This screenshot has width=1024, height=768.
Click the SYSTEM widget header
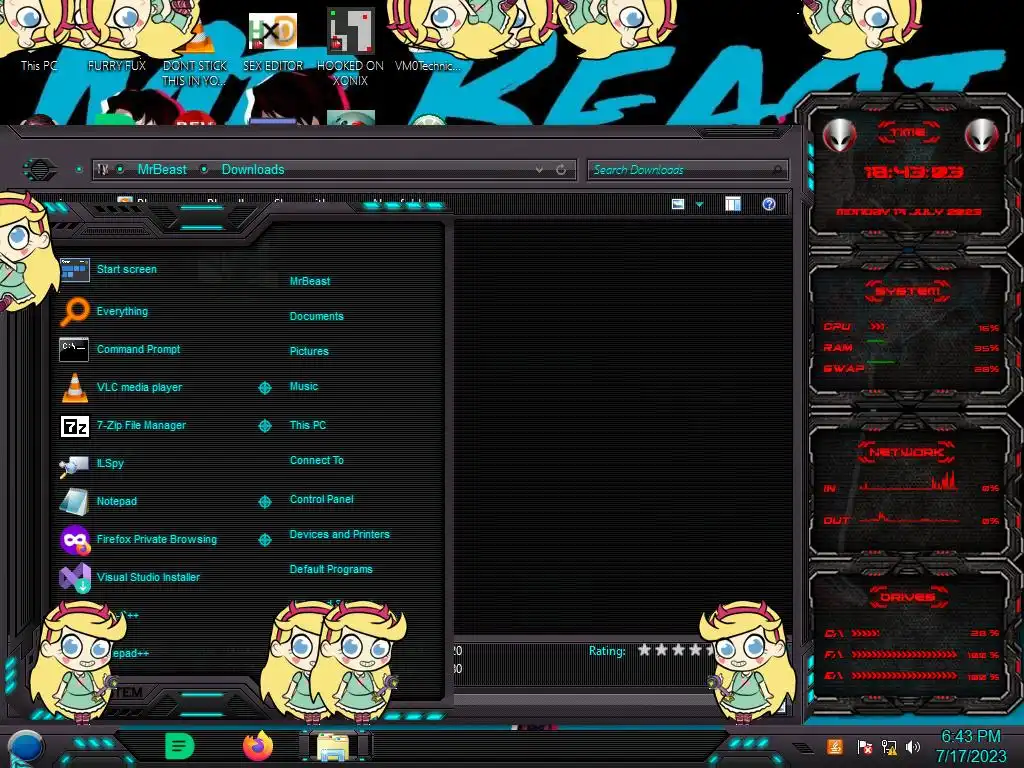pyautogui.click(x=908, y=291)
